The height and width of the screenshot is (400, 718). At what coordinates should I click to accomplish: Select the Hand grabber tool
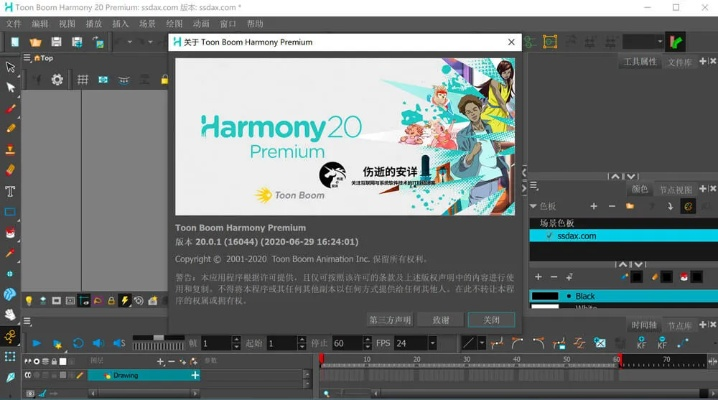coord(10,314)
